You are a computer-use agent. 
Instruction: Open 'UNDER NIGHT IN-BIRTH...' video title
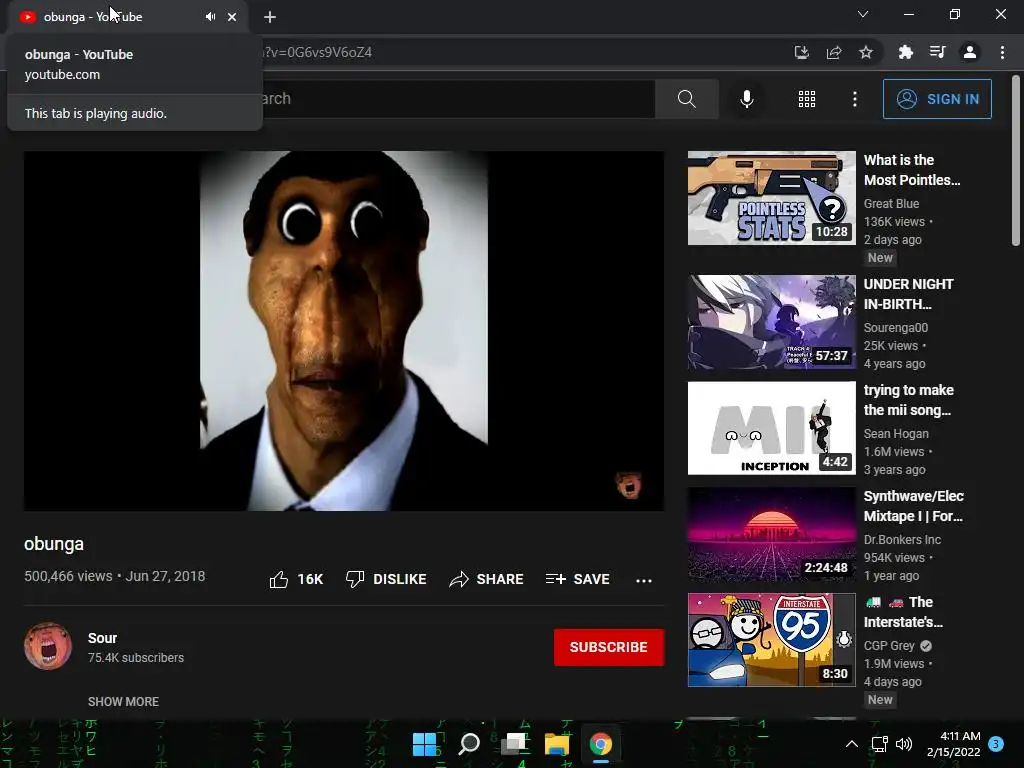point(908,294)
